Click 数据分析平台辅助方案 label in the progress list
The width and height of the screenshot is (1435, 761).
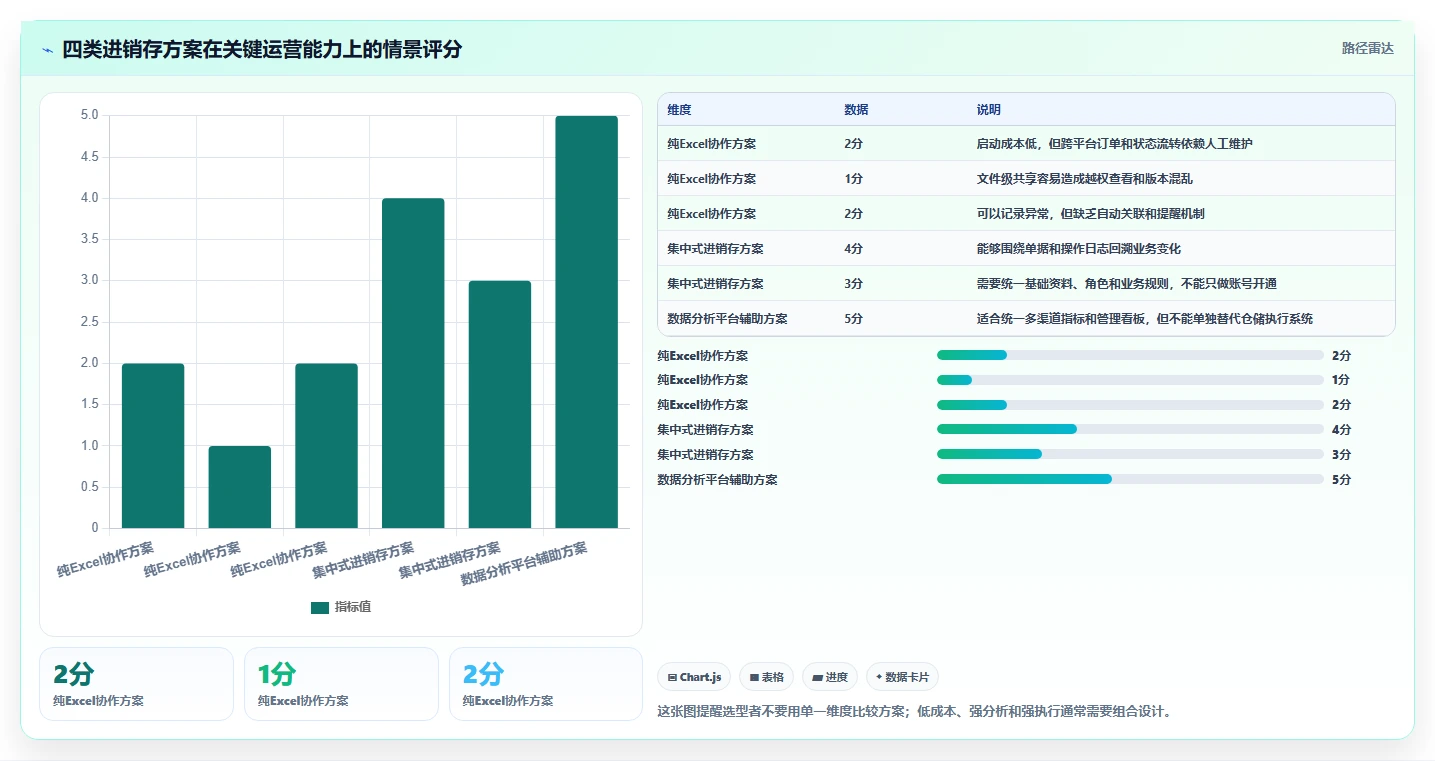click(717, 480)
